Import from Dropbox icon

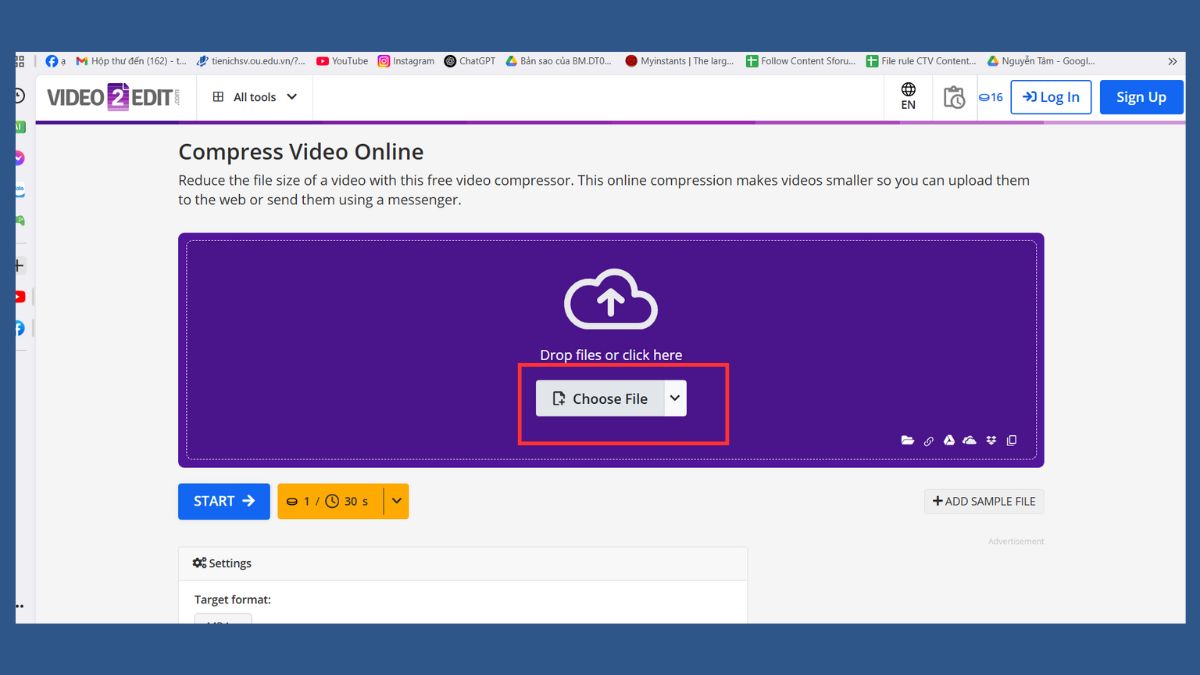[x=991, y=440]
